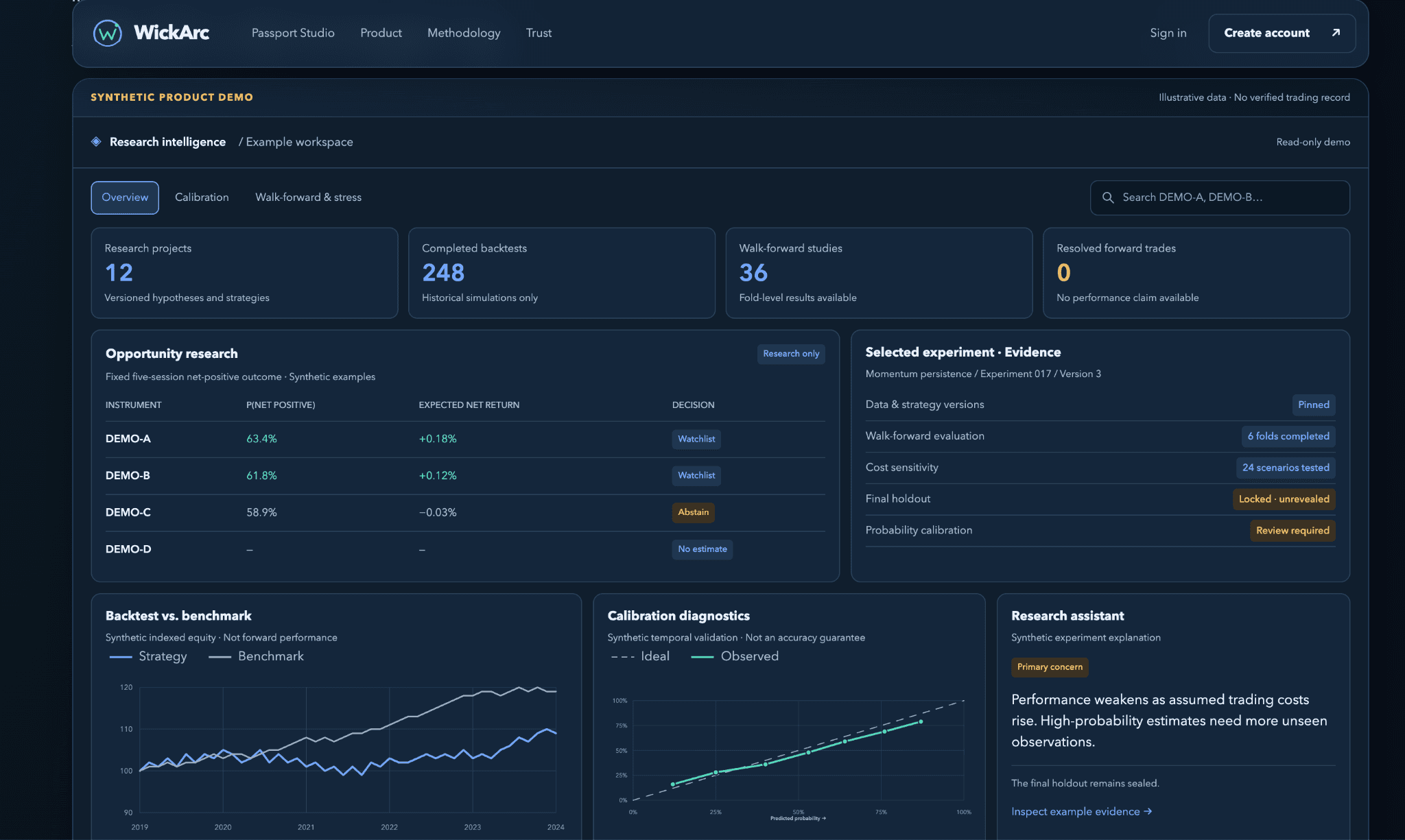Click the Backtest vs. benchmark heading
1405x840 pixels.
pos(178,616)
